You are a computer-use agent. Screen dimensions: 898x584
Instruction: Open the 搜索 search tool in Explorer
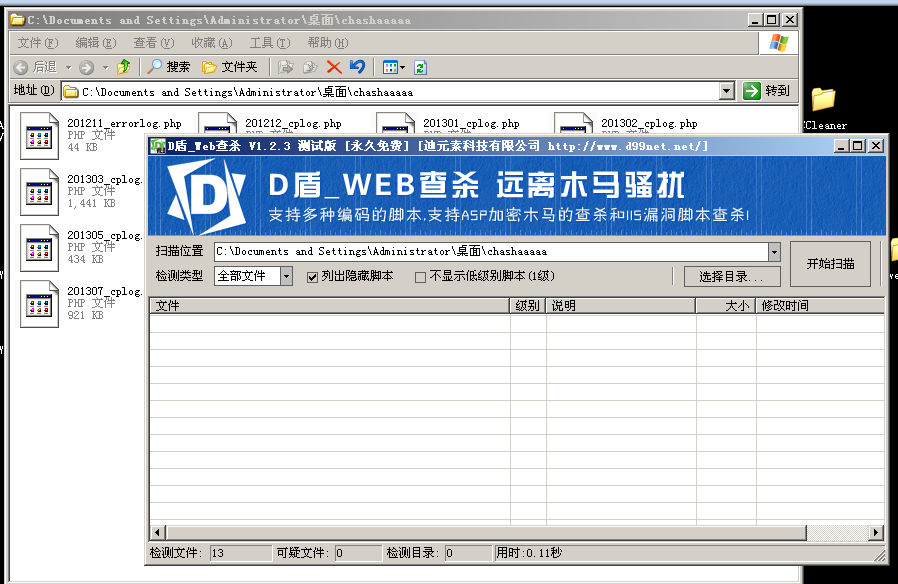click(x=168, y=67)
